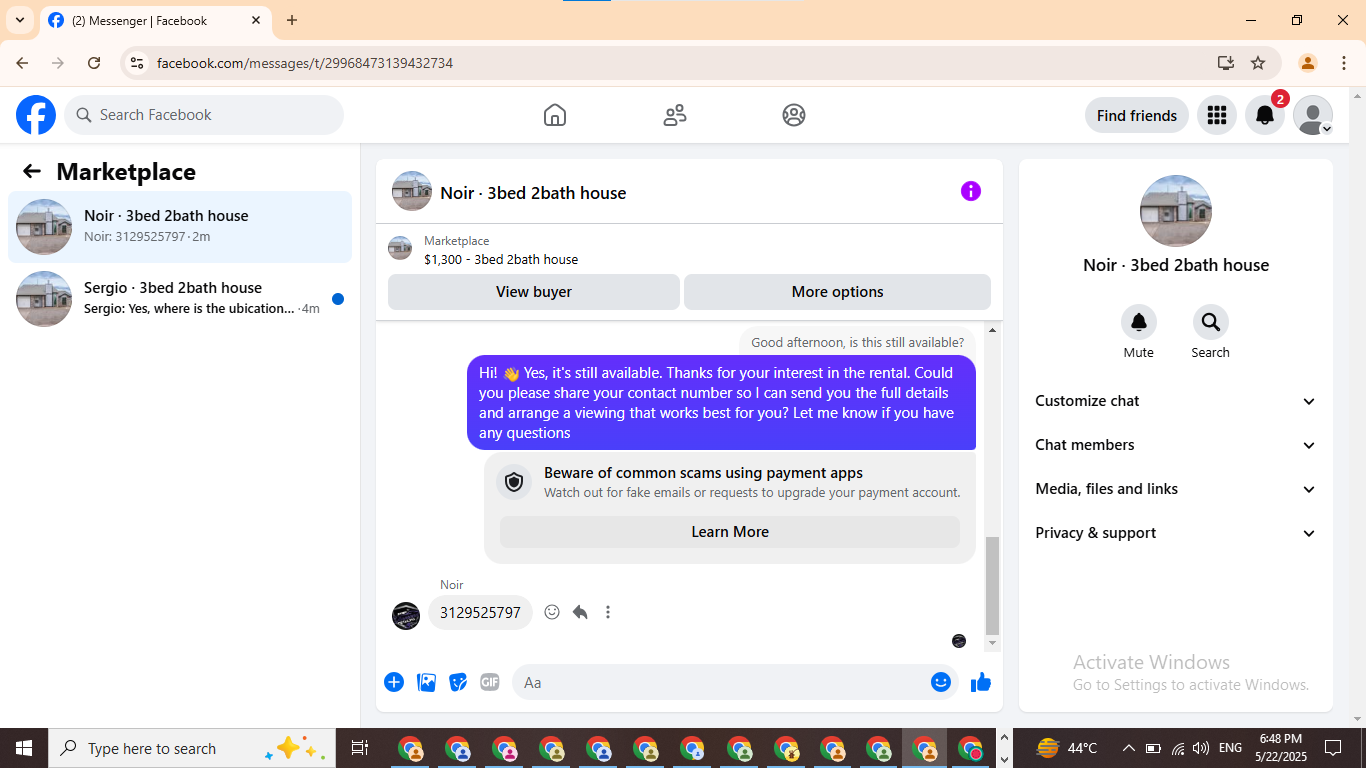The image size is (1366, 768).
Task: Search in conversation magnifier icon
Action: tap(1211, 322)
